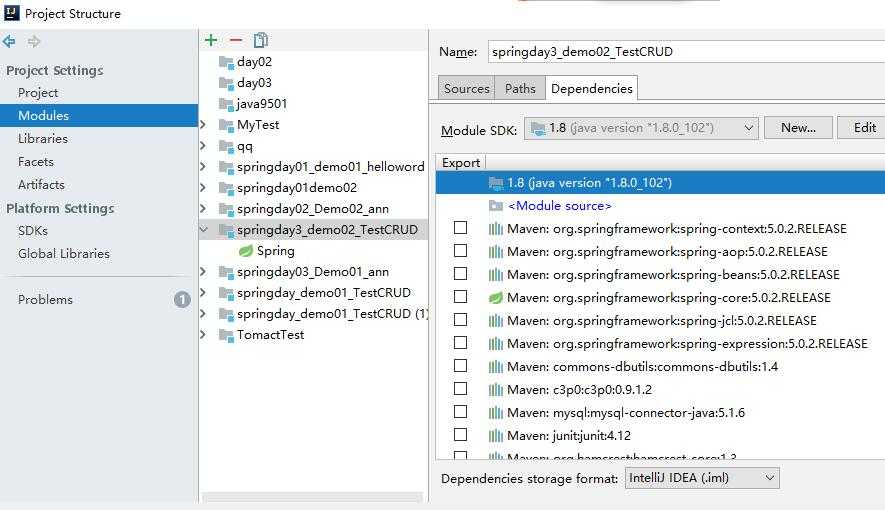Screen dimensions: 885x510
Task: Open the Facets settings section
Action: [36, 161]
